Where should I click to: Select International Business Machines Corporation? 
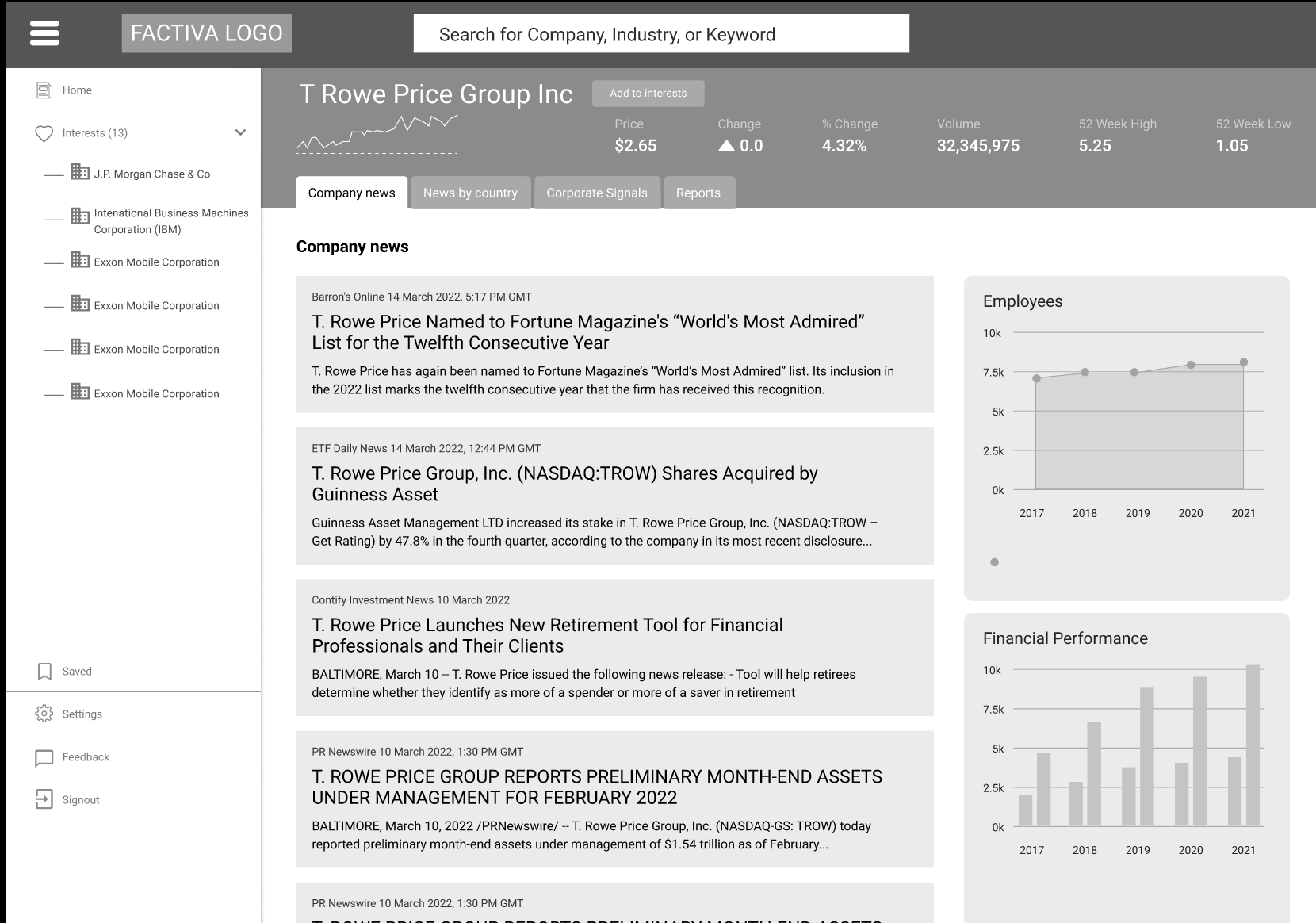click(x=171, y=221)
